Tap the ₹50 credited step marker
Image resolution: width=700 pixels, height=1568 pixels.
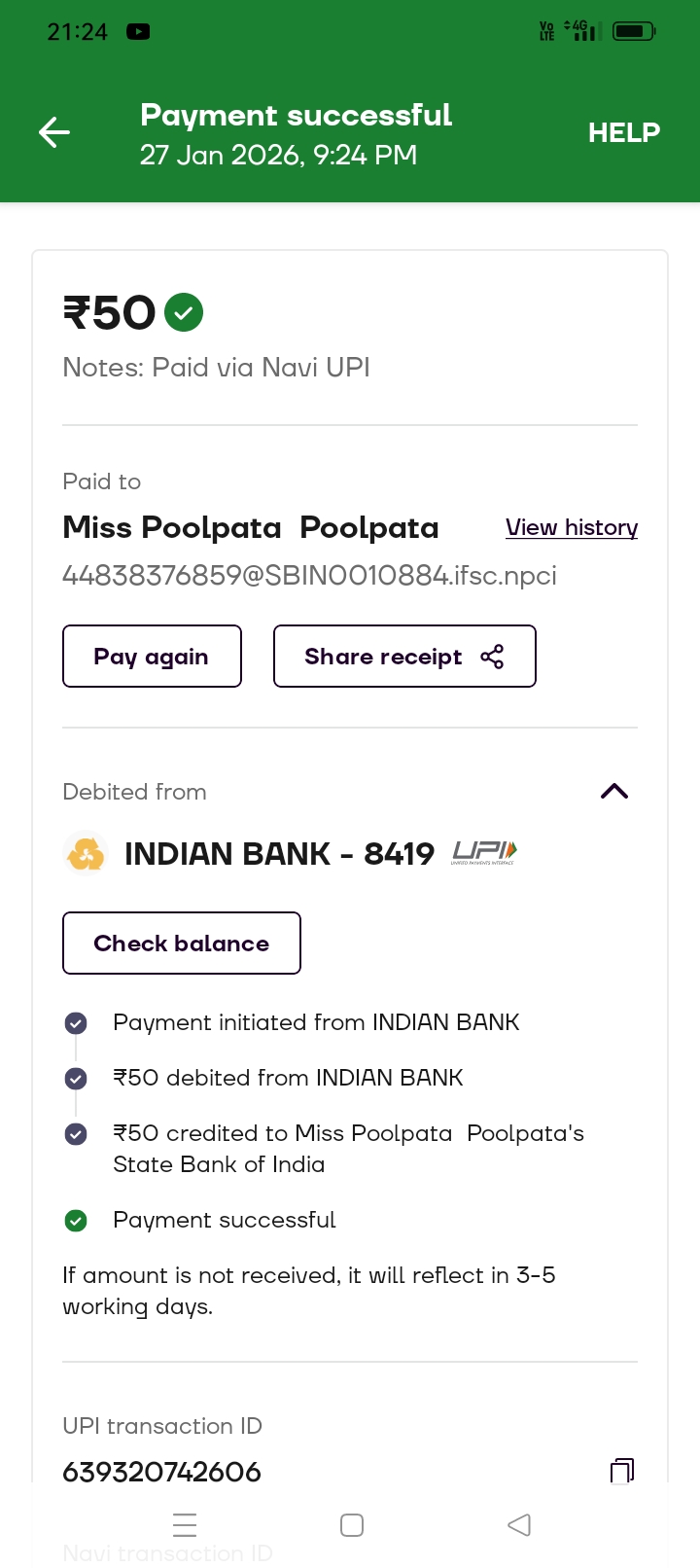click(76, 1134)
